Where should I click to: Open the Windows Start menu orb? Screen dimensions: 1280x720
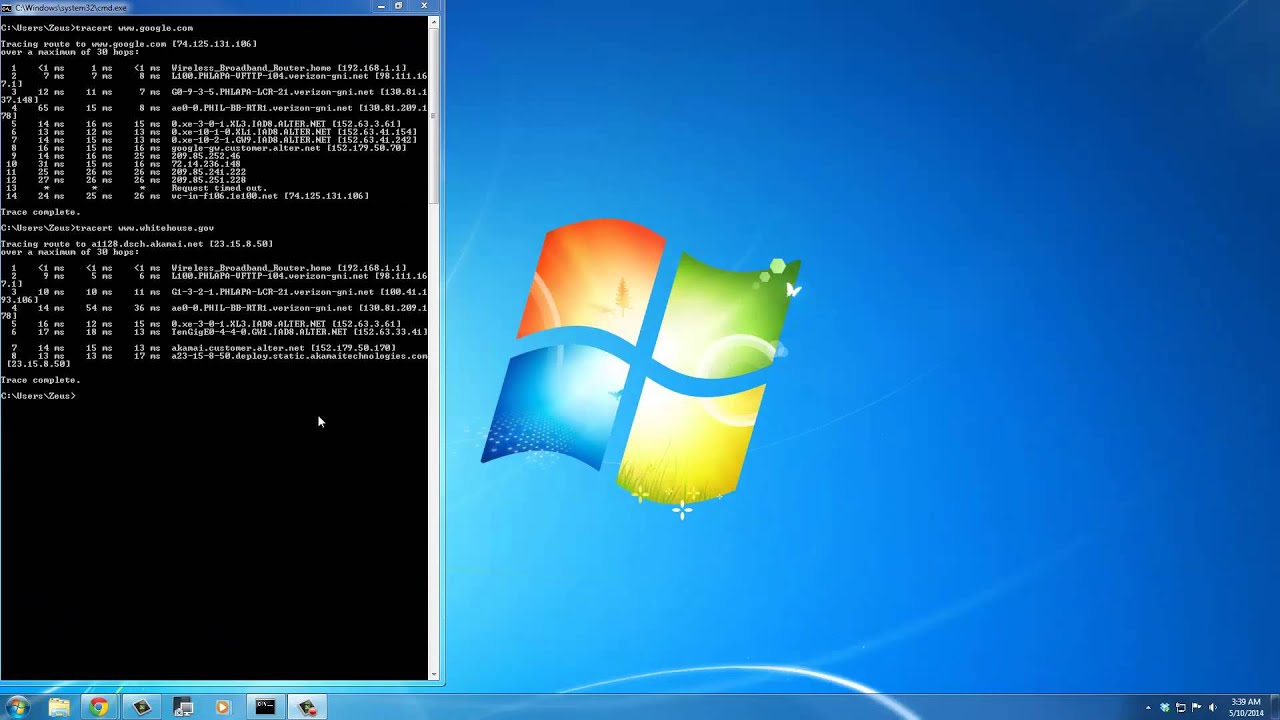[x=17, y=707]
